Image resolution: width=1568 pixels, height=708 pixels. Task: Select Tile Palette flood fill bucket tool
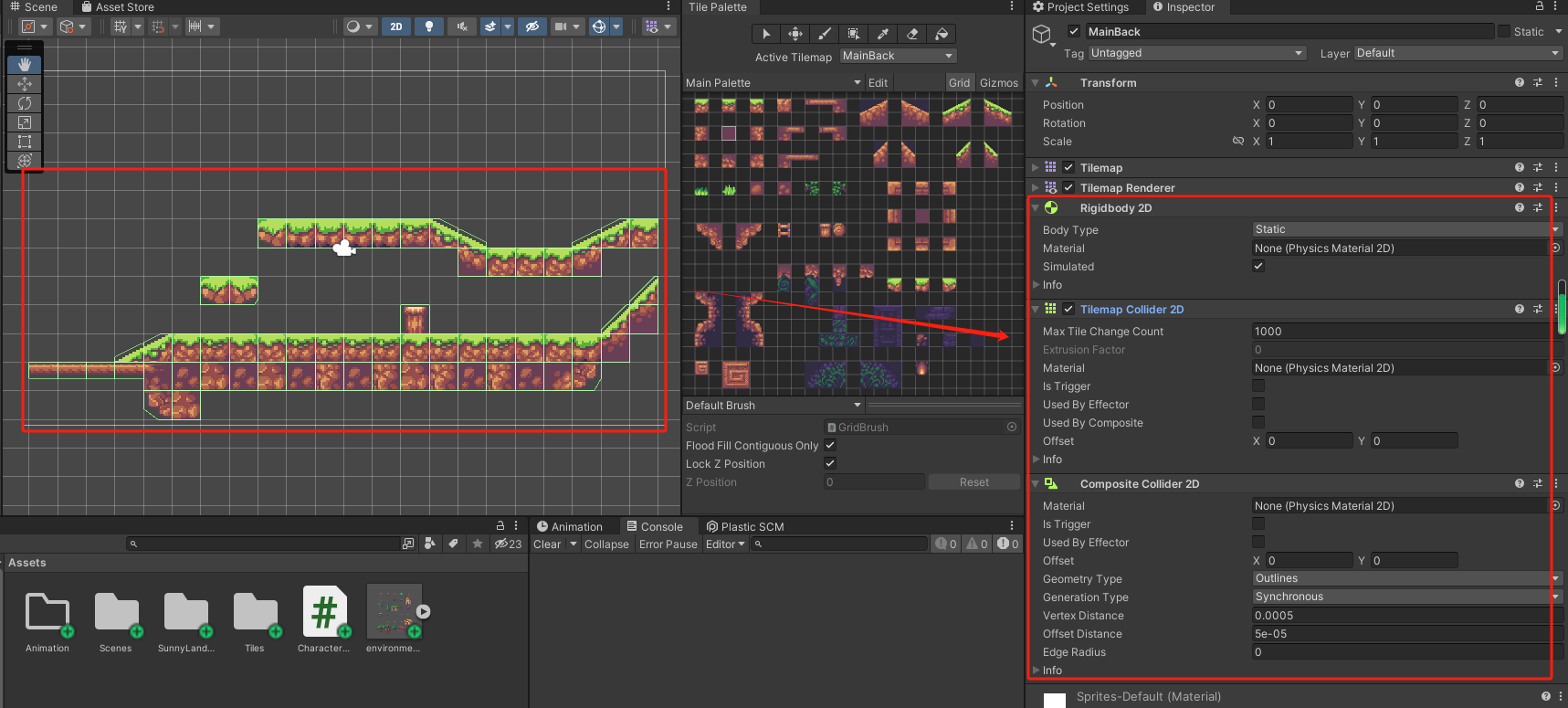942,34
